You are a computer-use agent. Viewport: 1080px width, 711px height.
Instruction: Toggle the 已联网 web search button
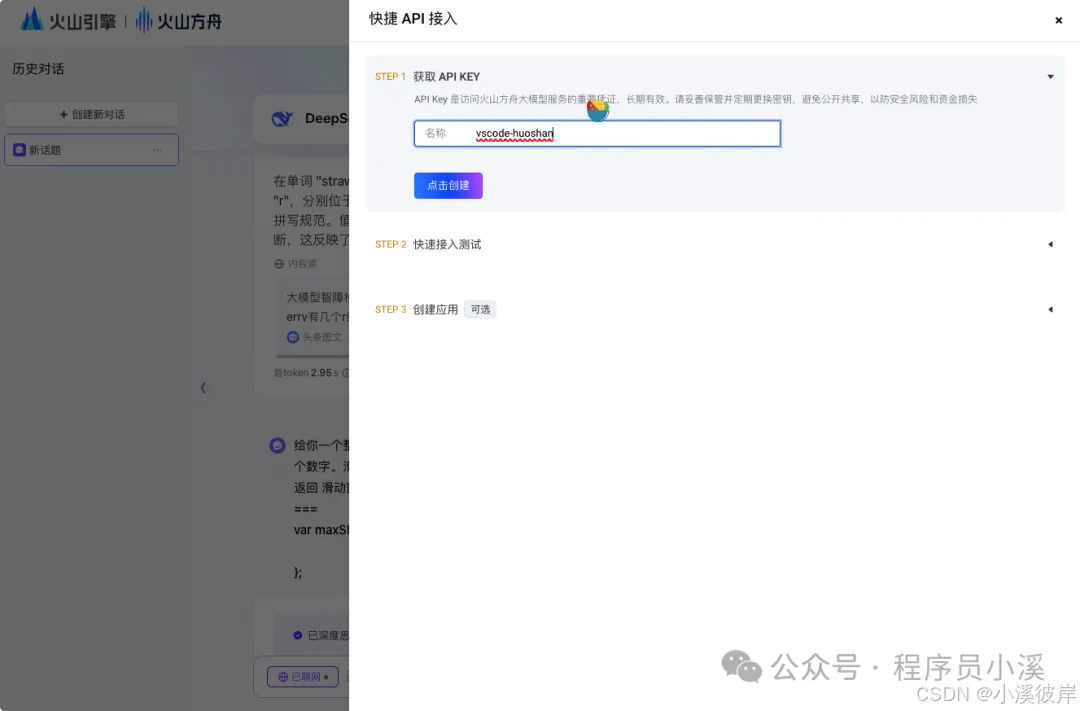tap(302, 677)
